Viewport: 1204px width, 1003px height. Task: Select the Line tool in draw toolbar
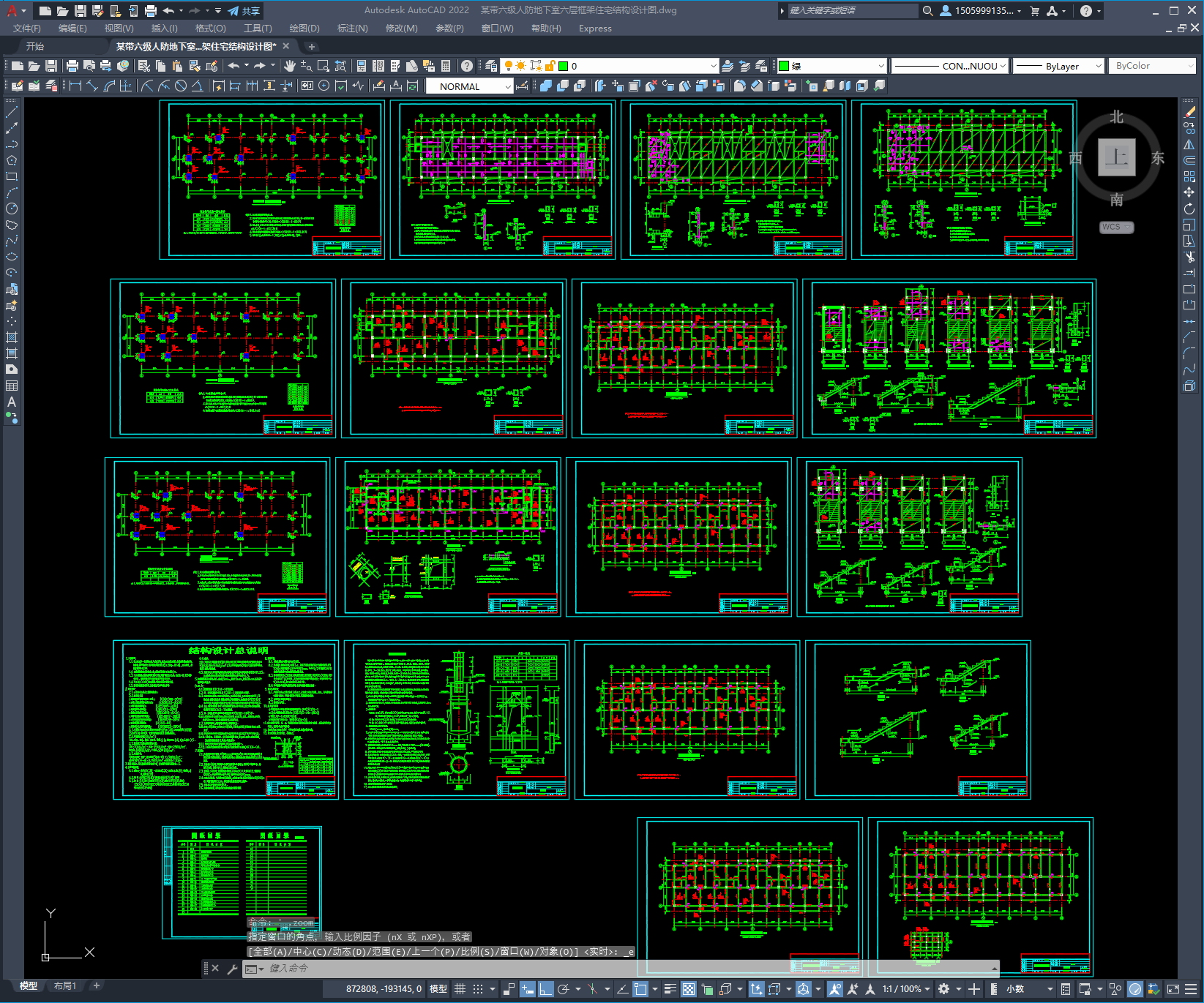coord(12,112)
